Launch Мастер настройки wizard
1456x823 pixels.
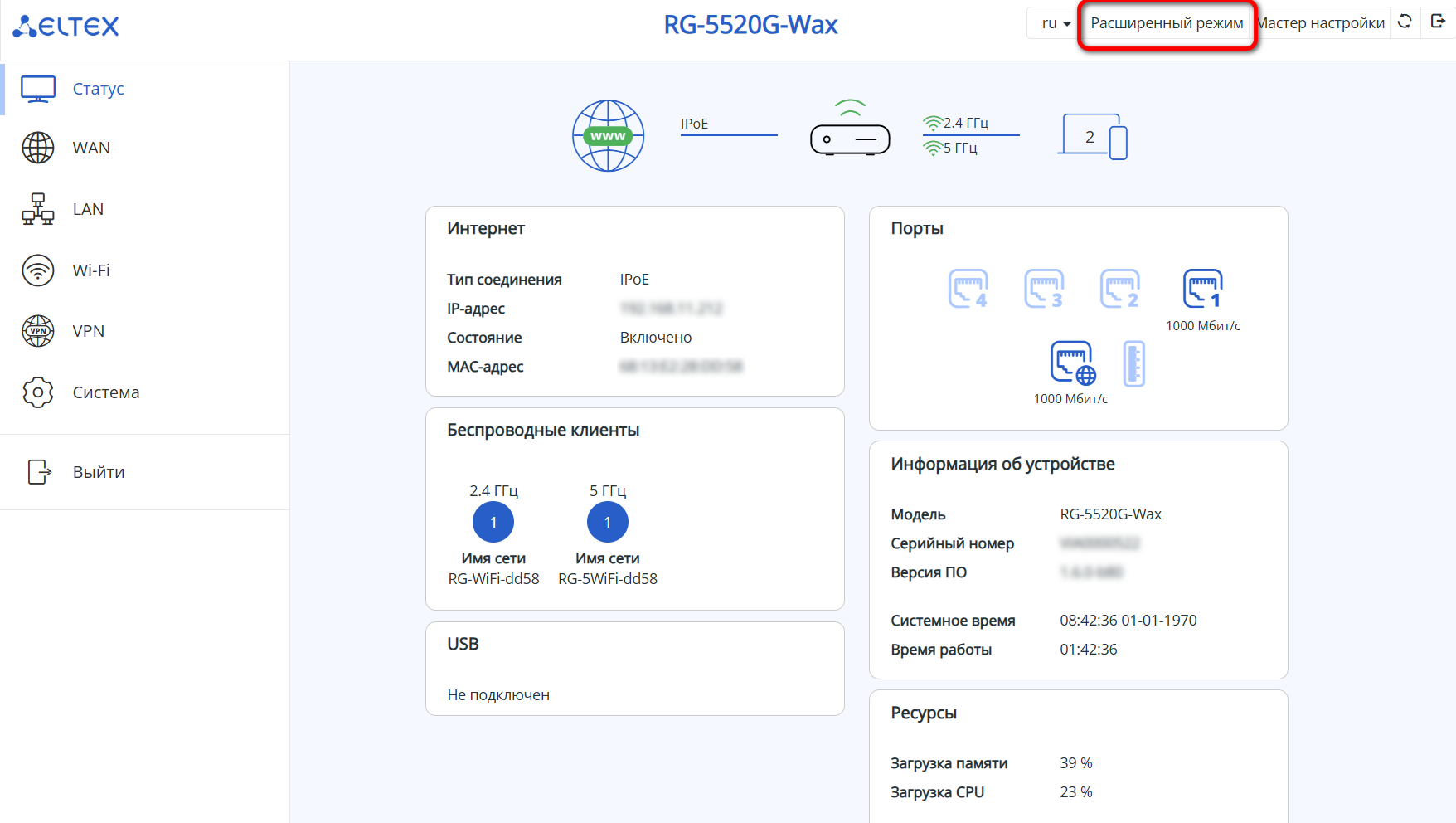1322,23
